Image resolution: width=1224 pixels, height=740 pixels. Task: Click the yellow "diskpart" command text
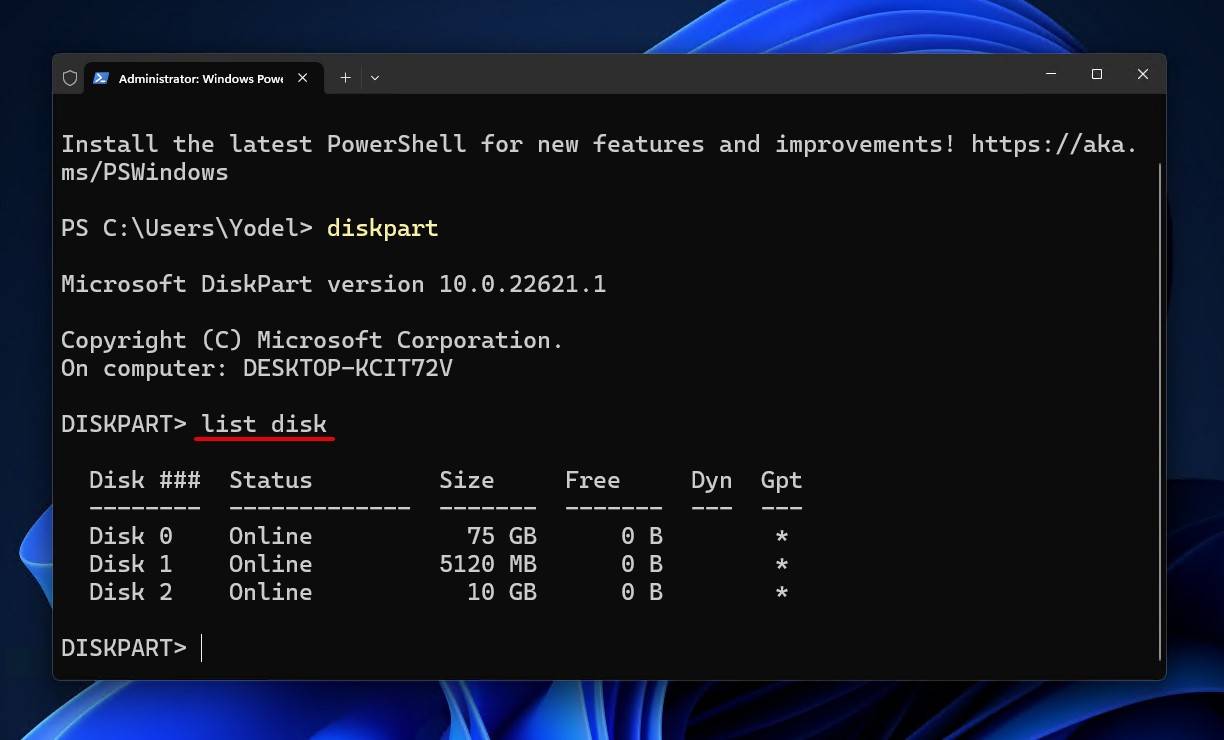(x=382, y=228)
